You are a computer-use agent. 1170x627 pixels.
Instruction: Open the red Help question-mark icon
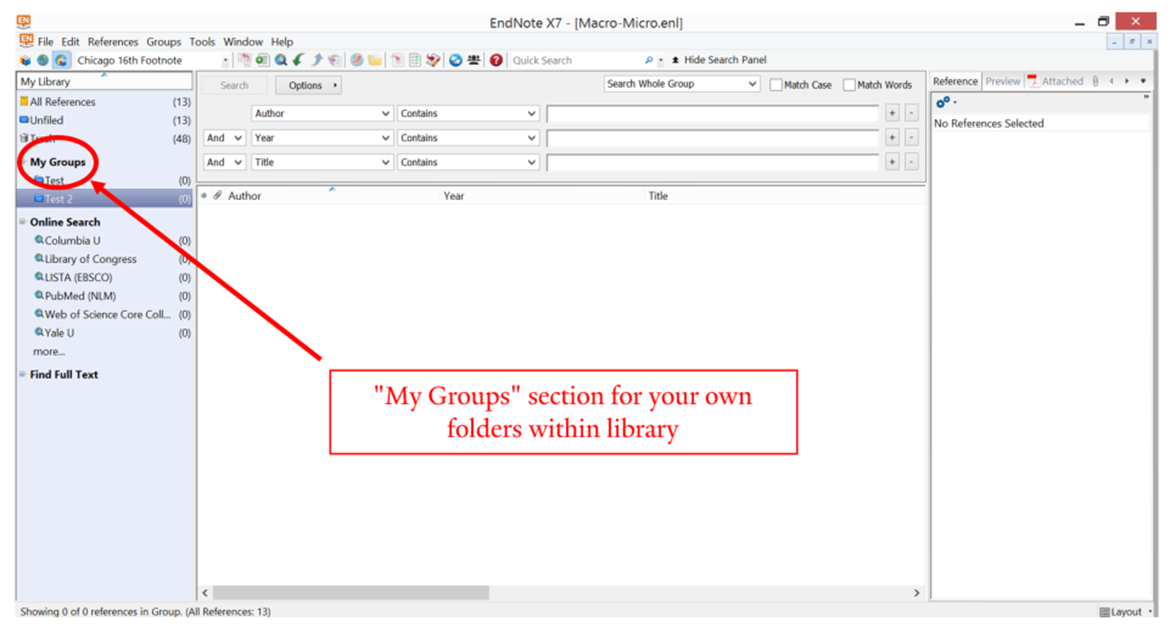496,60
